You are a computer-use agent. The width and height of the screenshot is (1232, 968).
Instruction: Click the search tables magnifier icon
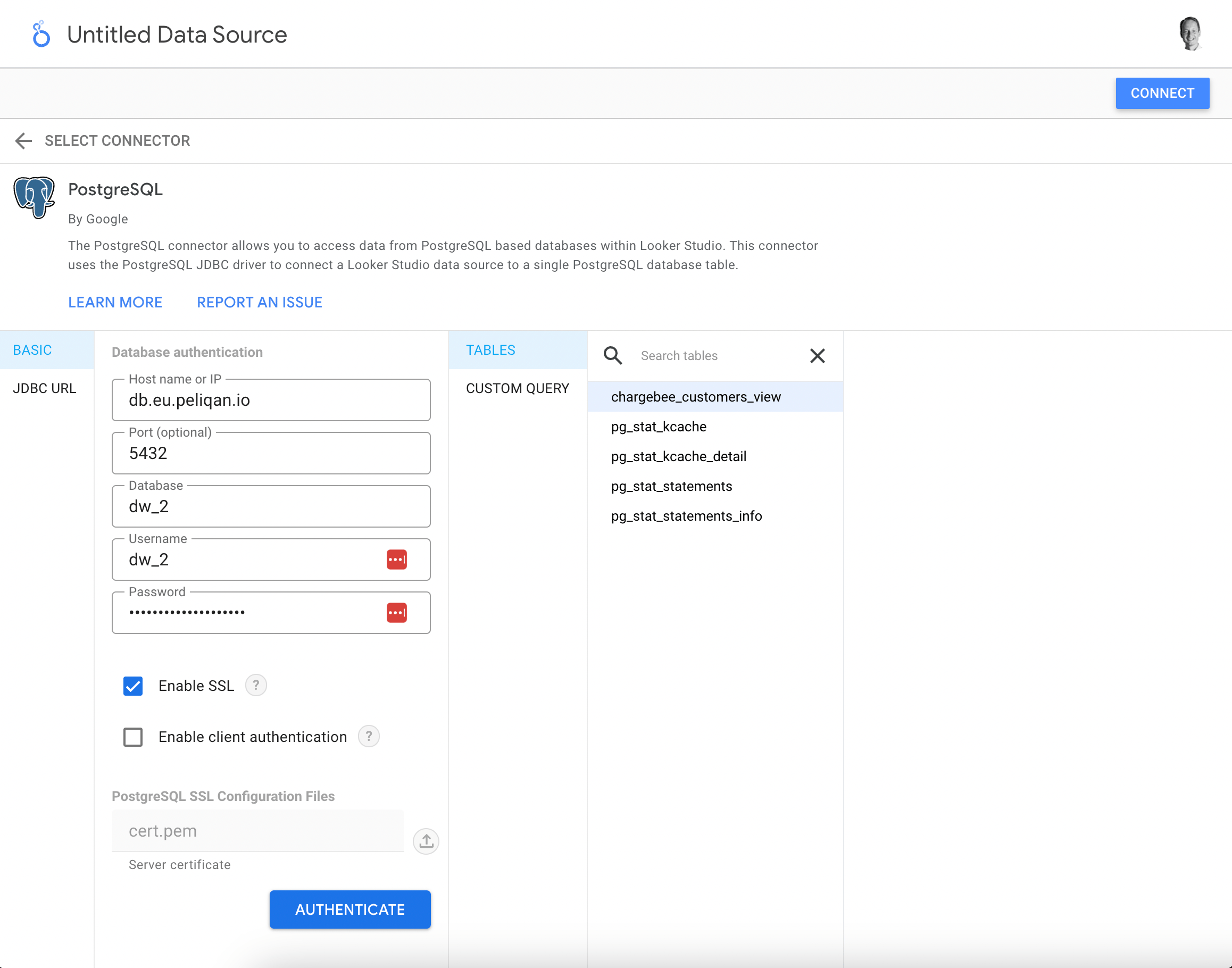[x=613, y=355]
